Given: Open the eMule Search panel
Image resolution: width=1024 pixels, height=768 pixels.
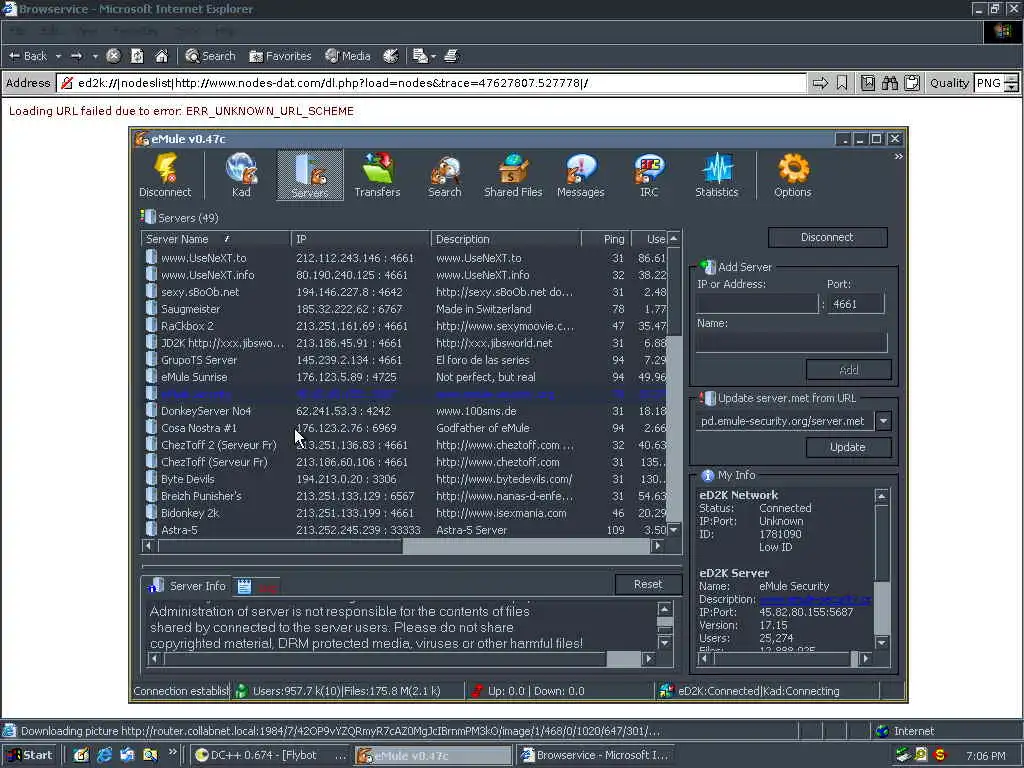Looking at the screenshot, I should [444, 175].
